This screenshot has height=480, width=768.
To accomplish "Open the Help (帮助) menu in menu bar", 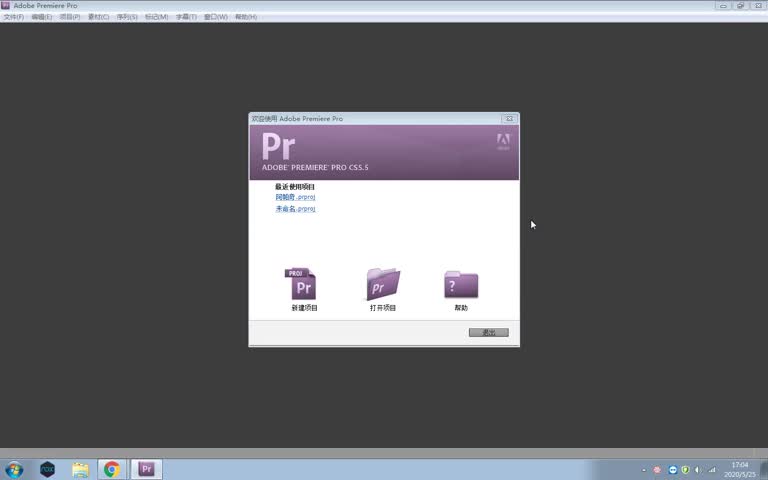I will click(246, 17).
